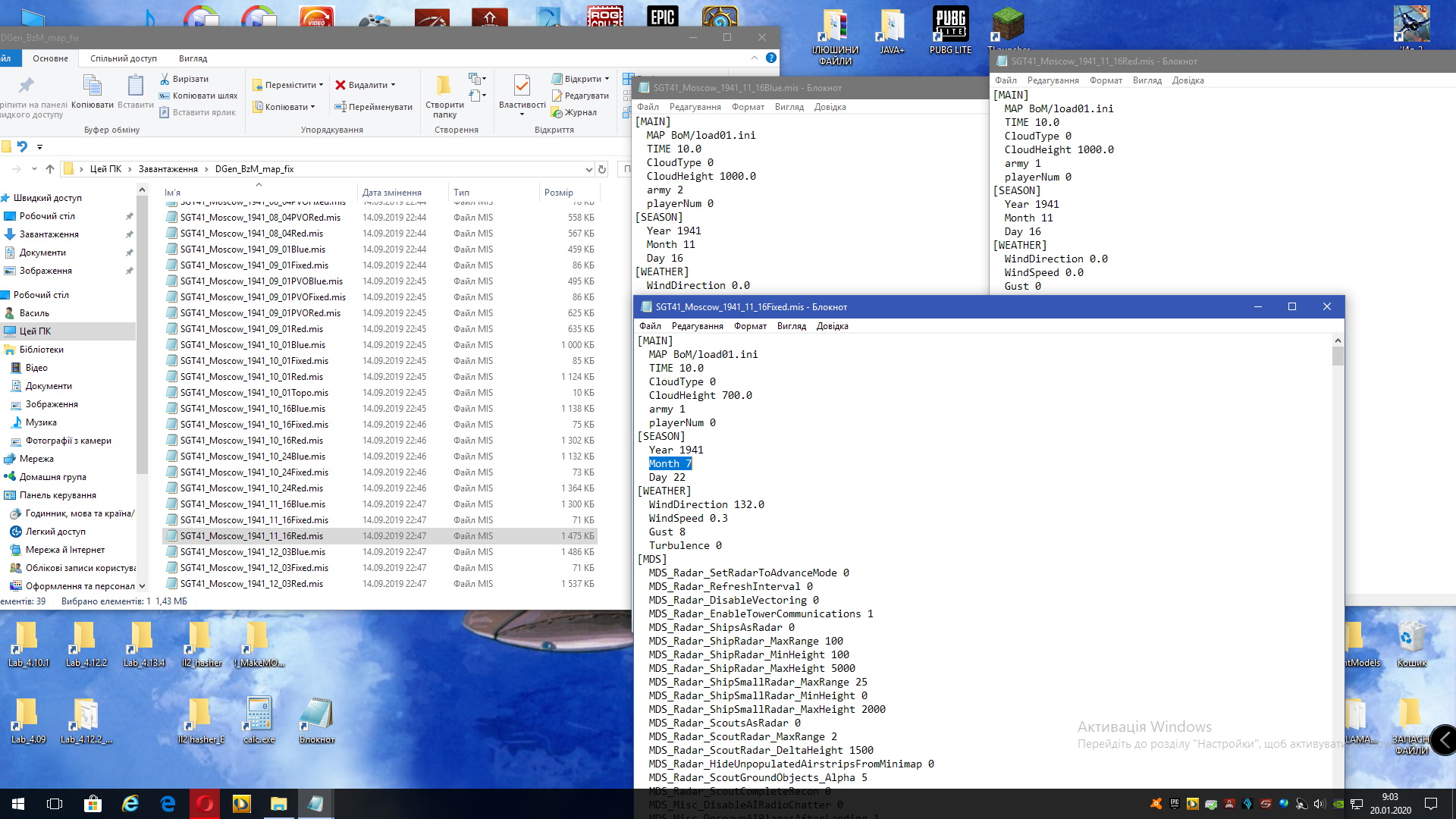Viewport: 1456px width, 819px height.
Task: Go up one folder level with up arrow
Action: (50, 169)
